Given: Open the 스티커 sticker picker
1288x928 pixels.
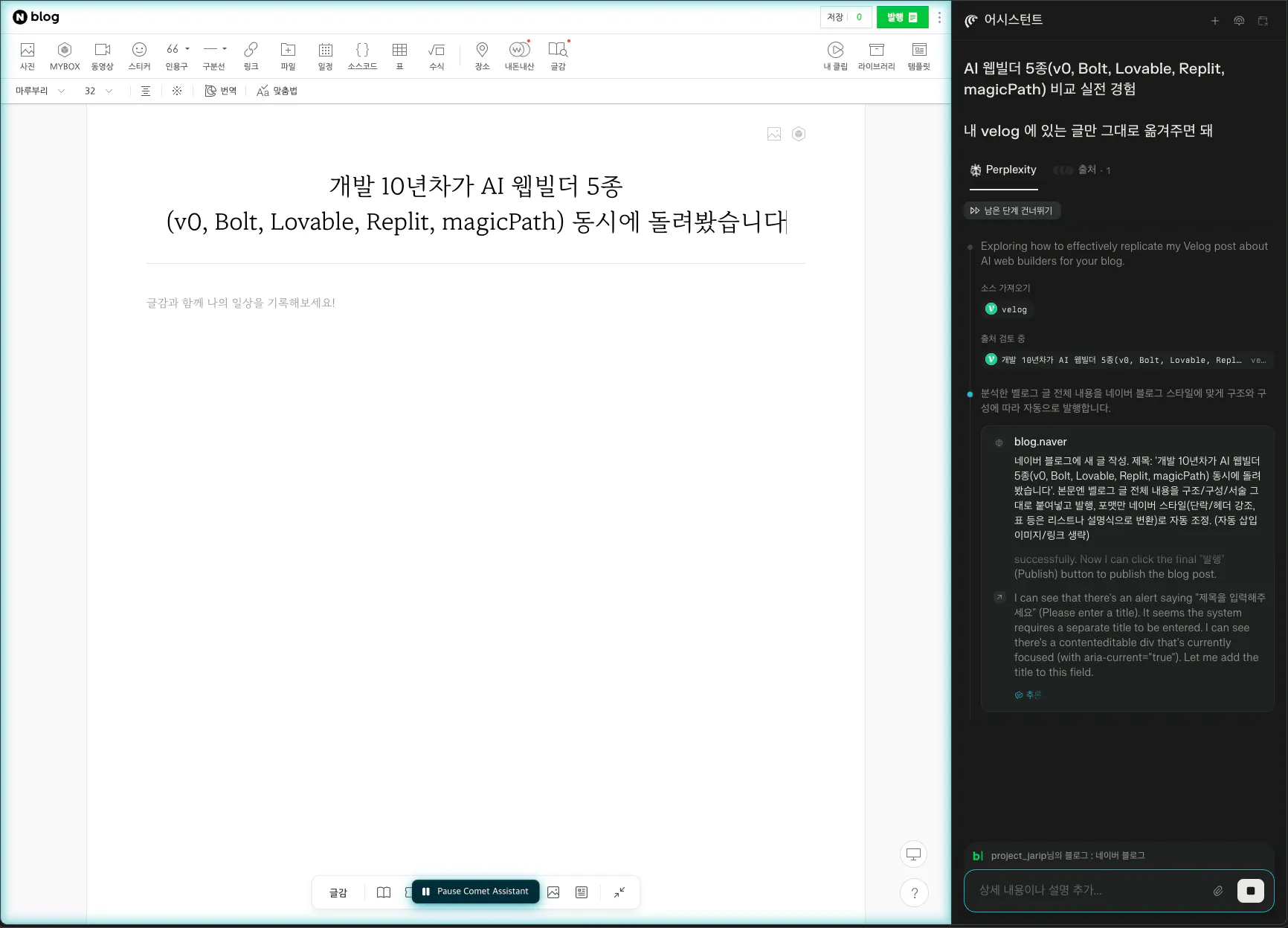Looking at the screenshot, I should point(139,56).
